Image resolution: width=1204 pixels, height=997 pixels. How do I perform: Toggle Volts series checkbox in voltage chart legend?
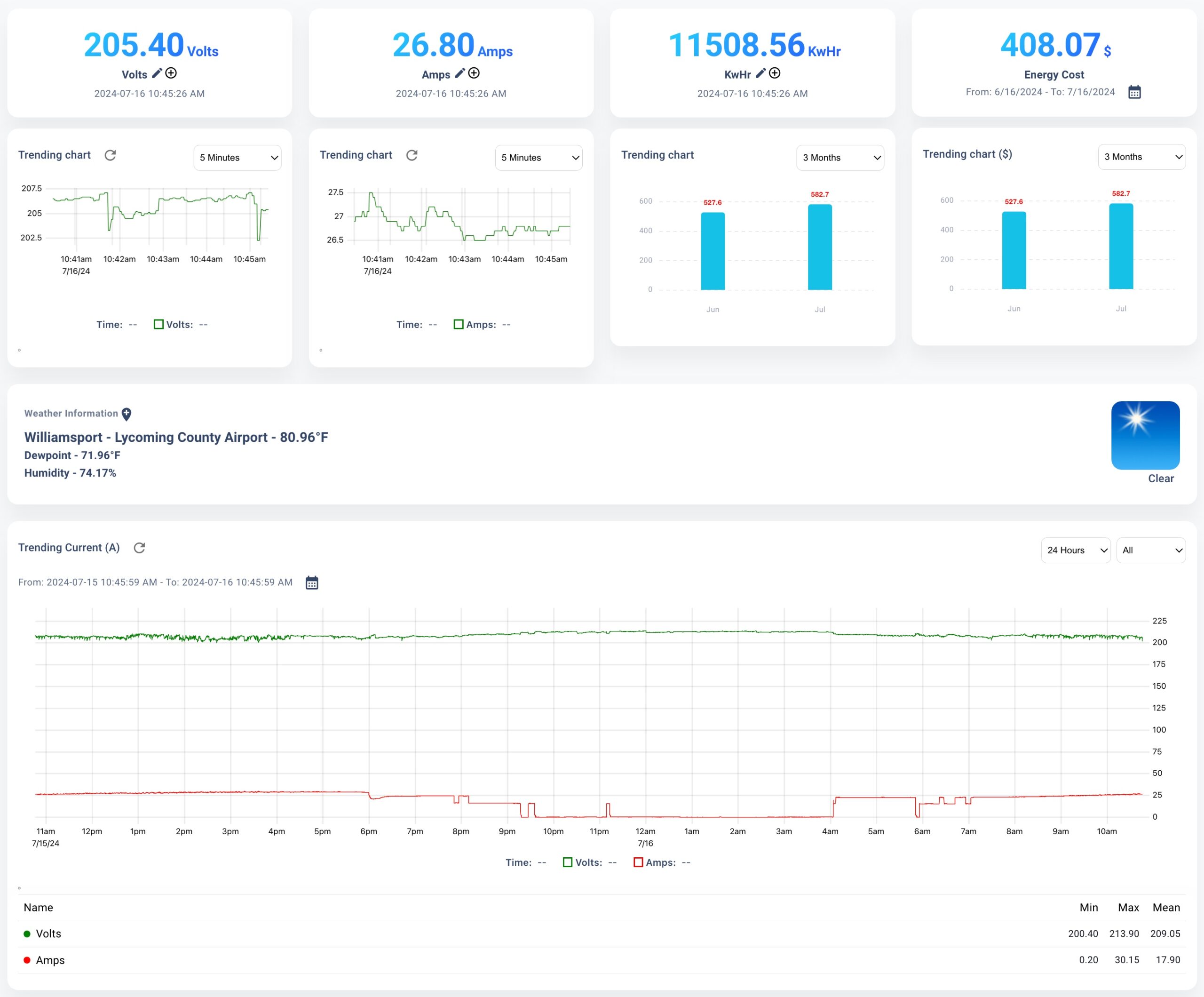[159, 325]
